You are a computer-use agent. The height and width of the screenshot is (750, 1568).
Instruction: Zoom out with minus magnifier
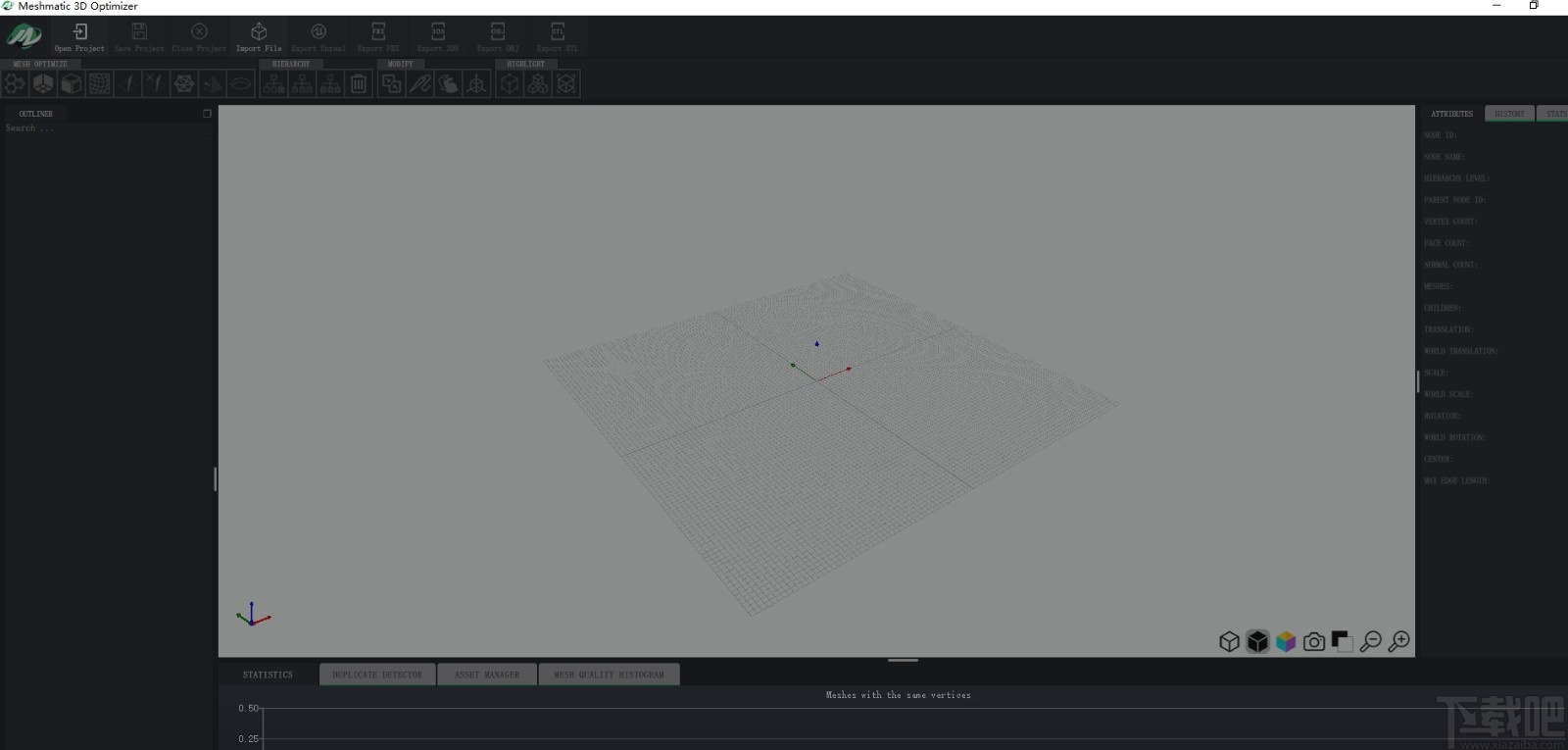coord(1371,641)
